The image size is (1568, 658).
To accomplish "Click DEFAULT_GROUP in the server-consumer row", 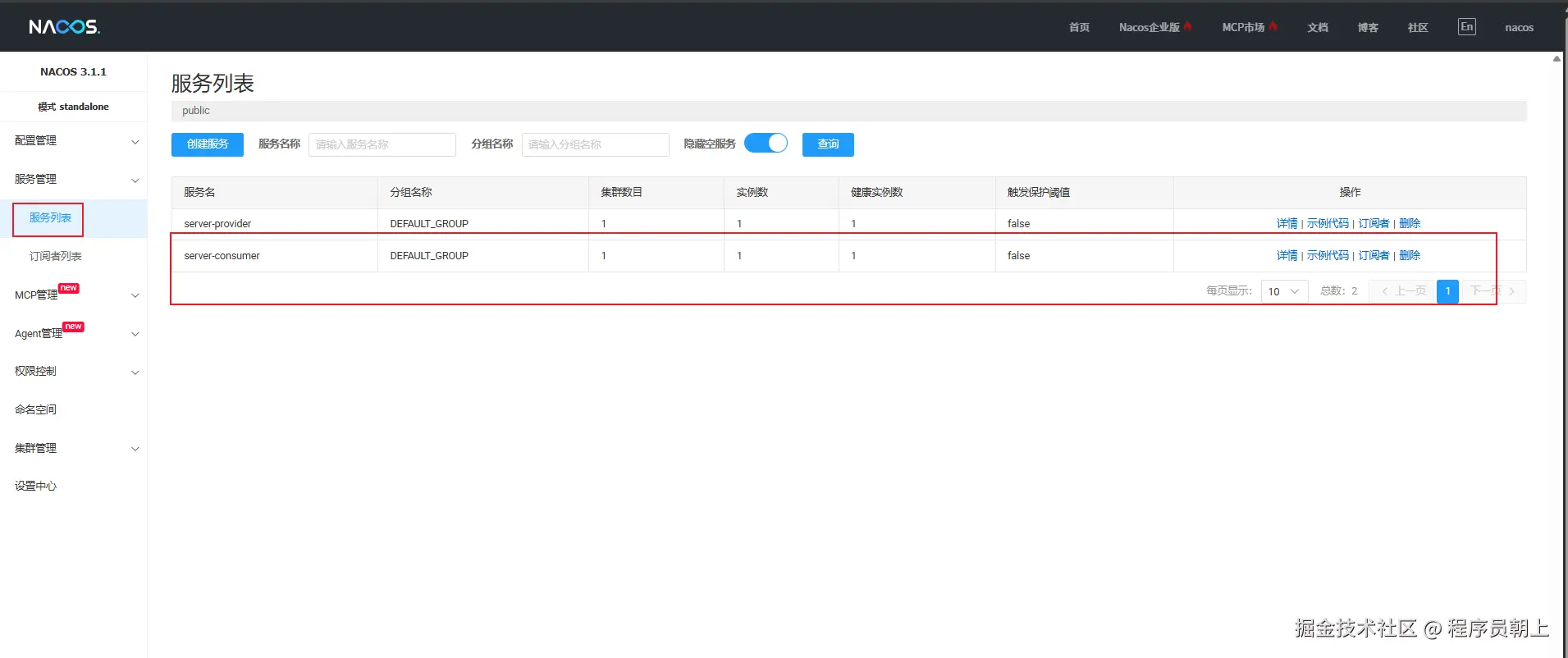I will (429, 256).
